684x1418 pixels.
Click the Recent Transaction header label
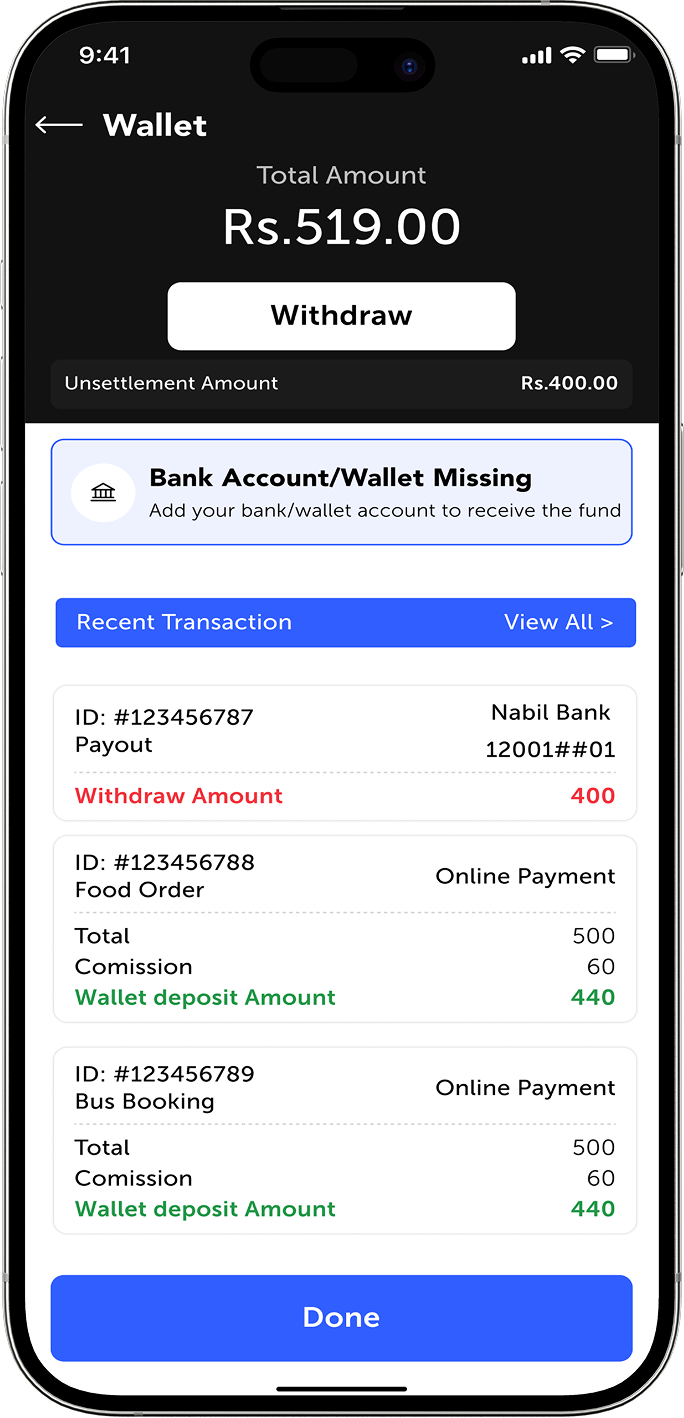coord(184,622)
